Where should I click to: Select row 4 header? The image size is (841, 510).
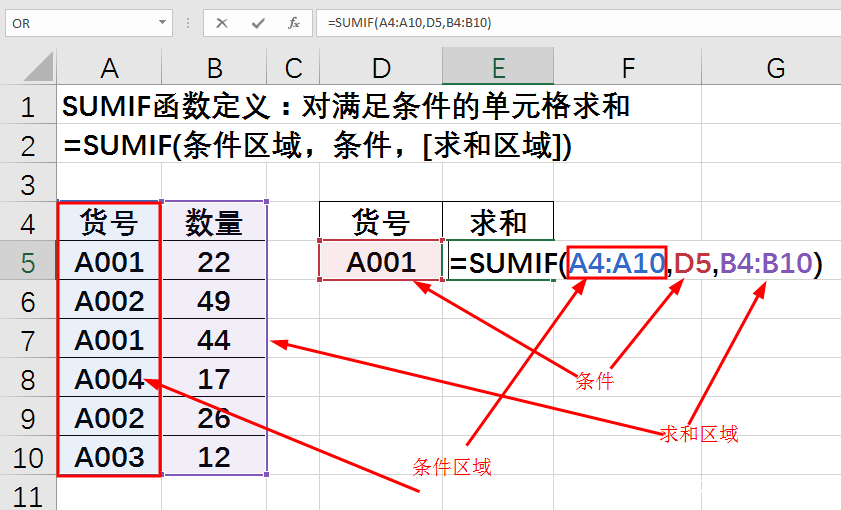tap(28, 223)
